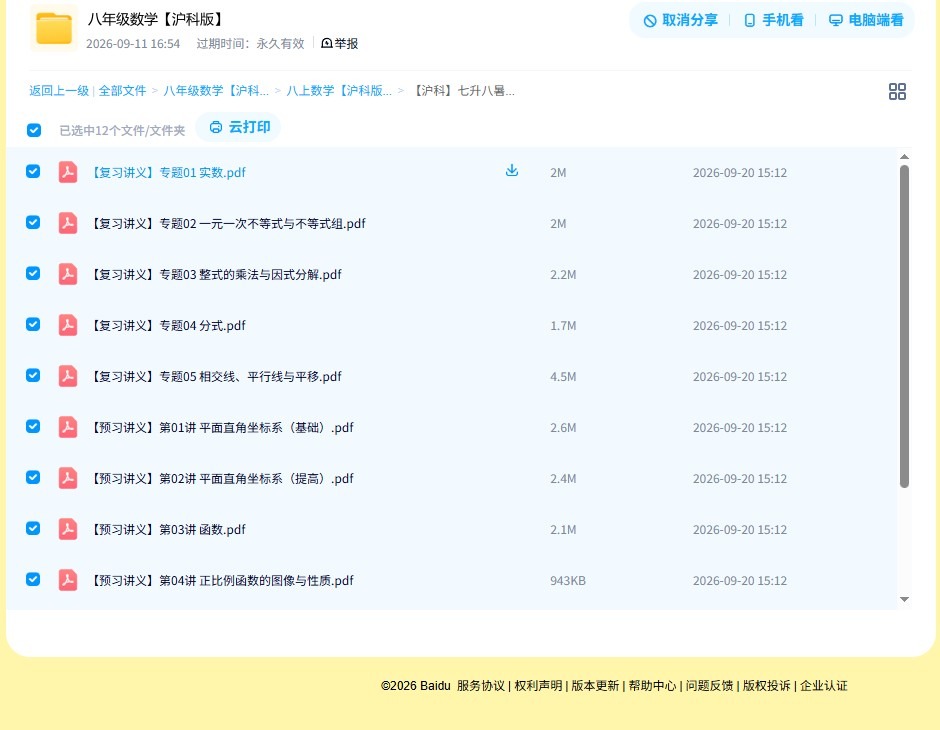Click the scrollbar up arrow
Image resolution: width=940 pixels, height=730 pixels.
905,157
